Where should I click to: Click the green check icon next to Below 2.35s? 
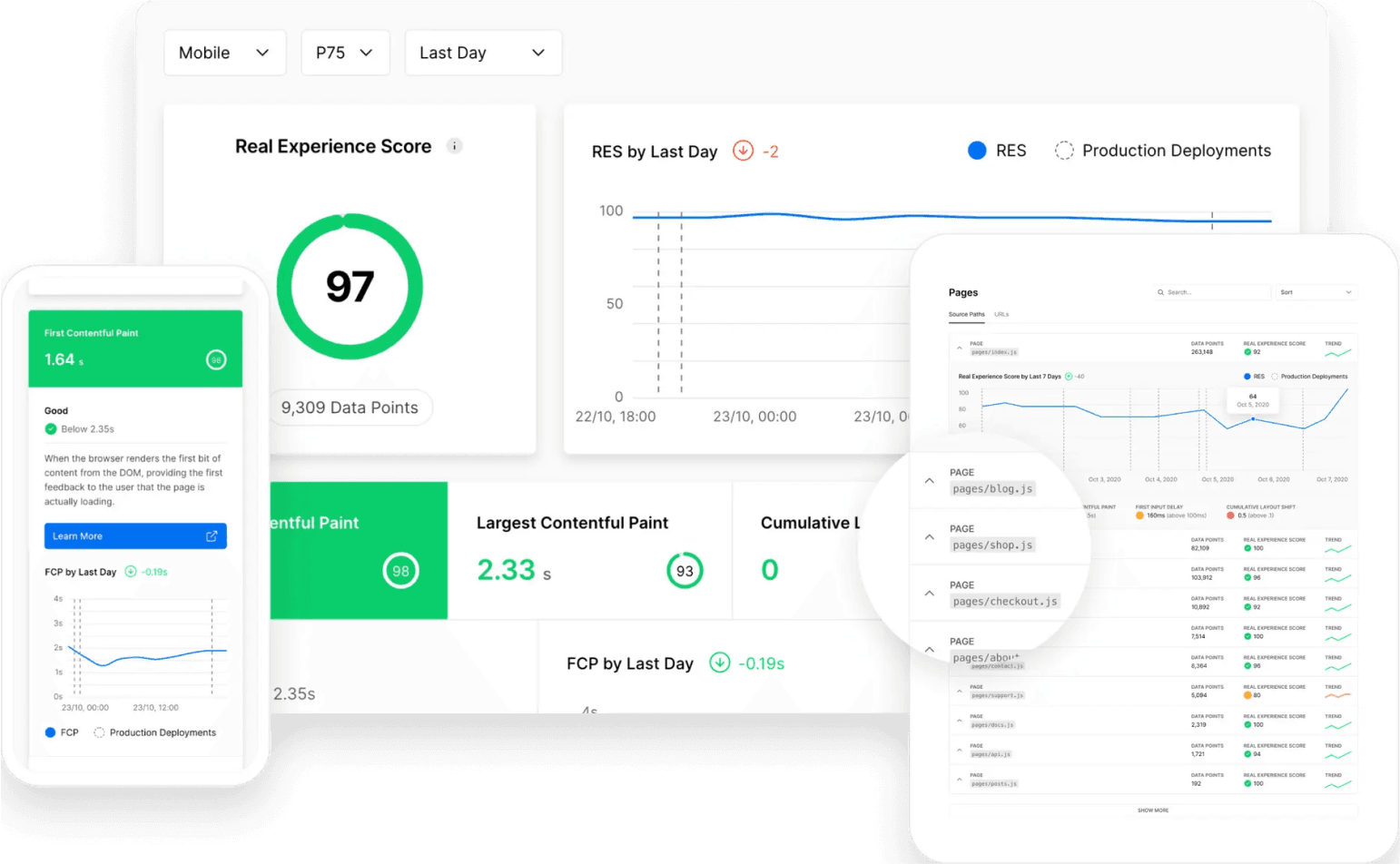pyautogui.click(x=51, y=429)
